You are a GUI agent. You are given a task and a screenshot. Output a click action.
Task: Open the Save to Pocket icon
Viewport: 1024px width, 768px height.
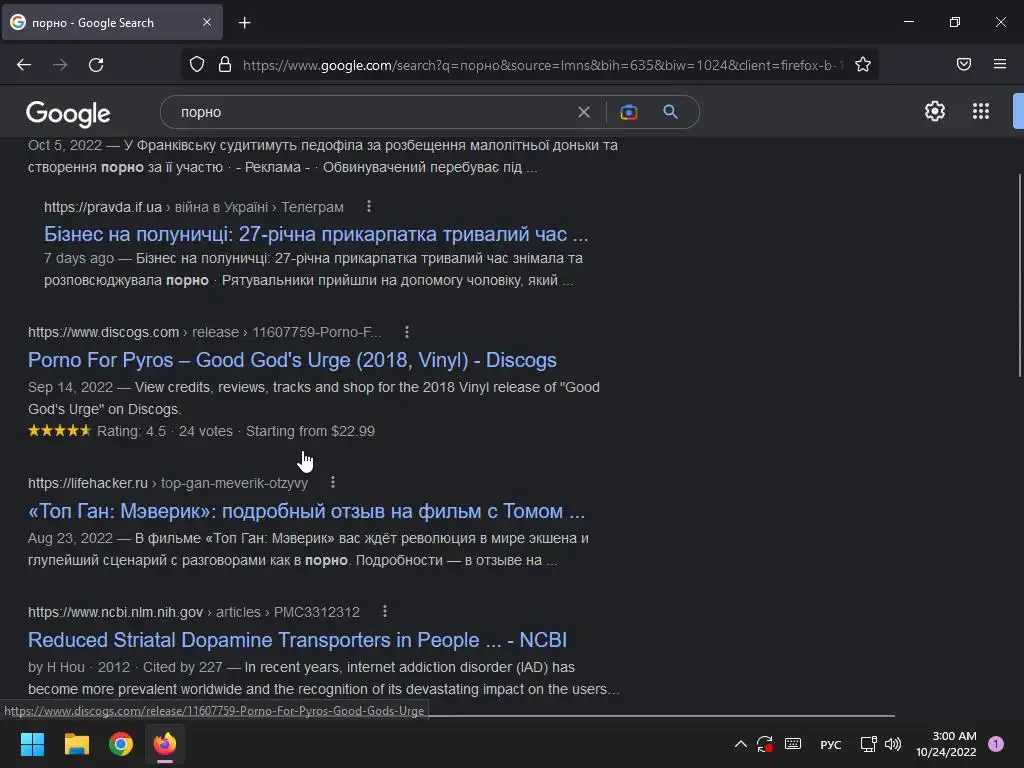tap(964, 64)
